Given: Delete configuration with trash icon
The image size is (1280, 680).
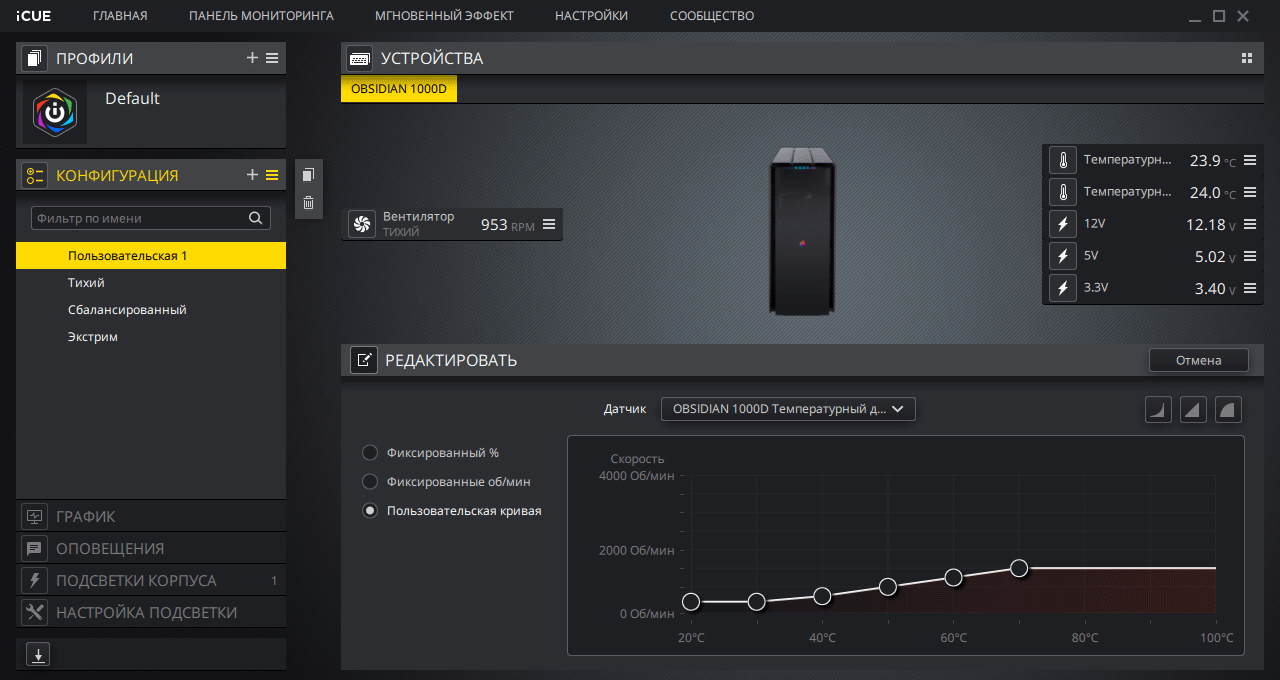Looking at the screenshot, I should (x=308, y=202).
